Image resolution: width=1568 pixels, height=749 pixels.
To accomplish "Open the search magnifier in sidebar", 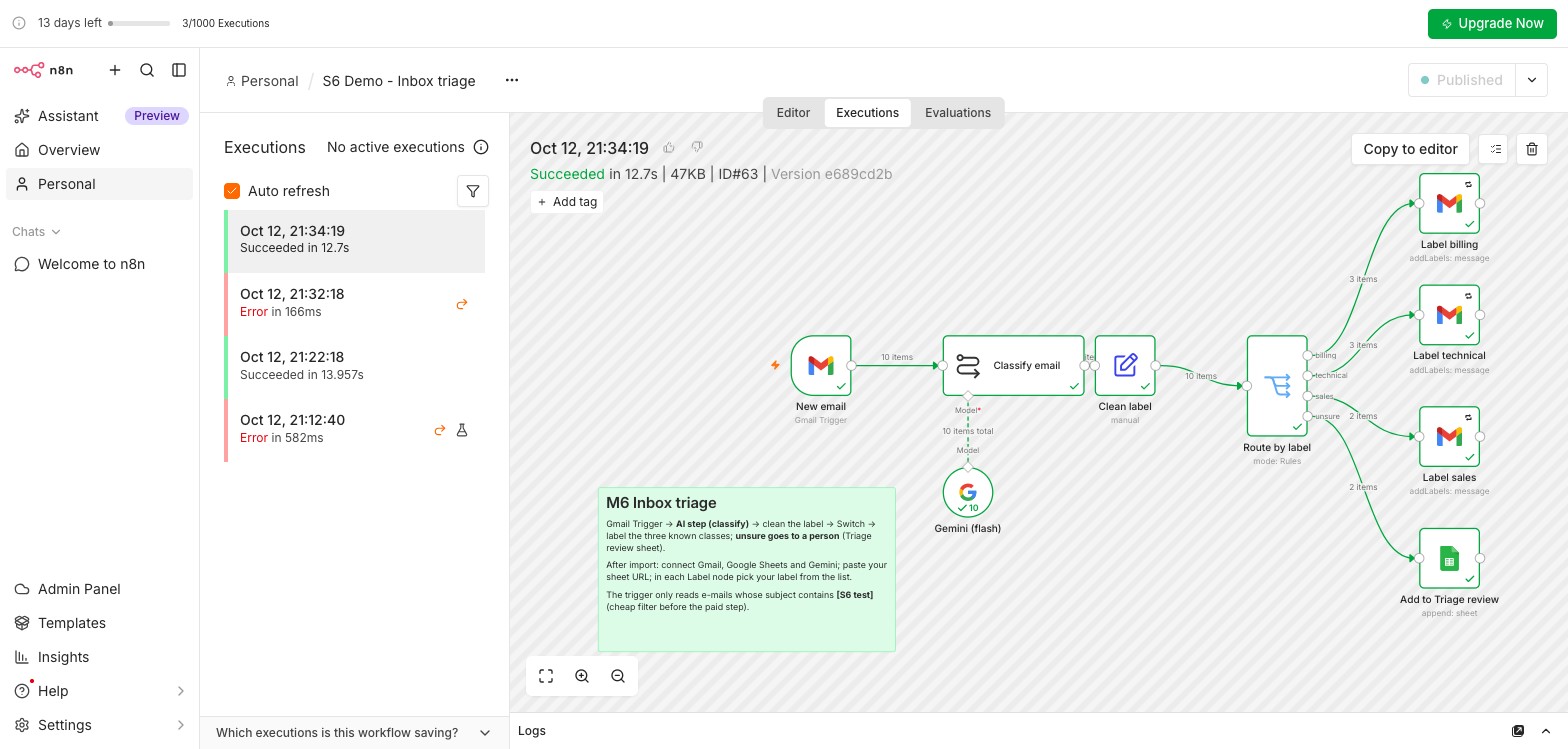I will [147, 70].
